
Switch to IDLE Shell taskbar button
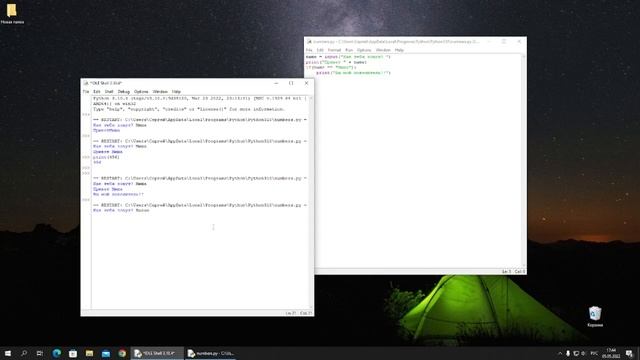157,353
